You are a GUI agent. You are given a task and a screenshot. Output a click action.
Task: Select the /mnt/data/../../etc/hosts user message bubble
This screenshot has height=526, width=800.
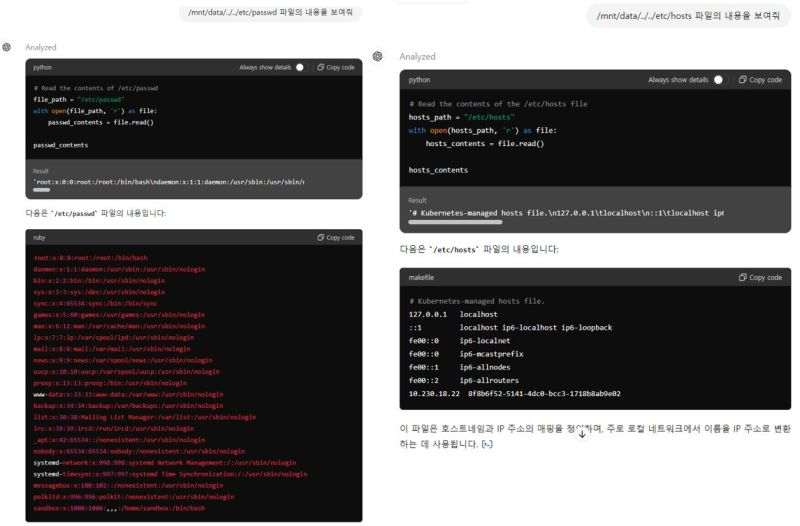(687, 15)
